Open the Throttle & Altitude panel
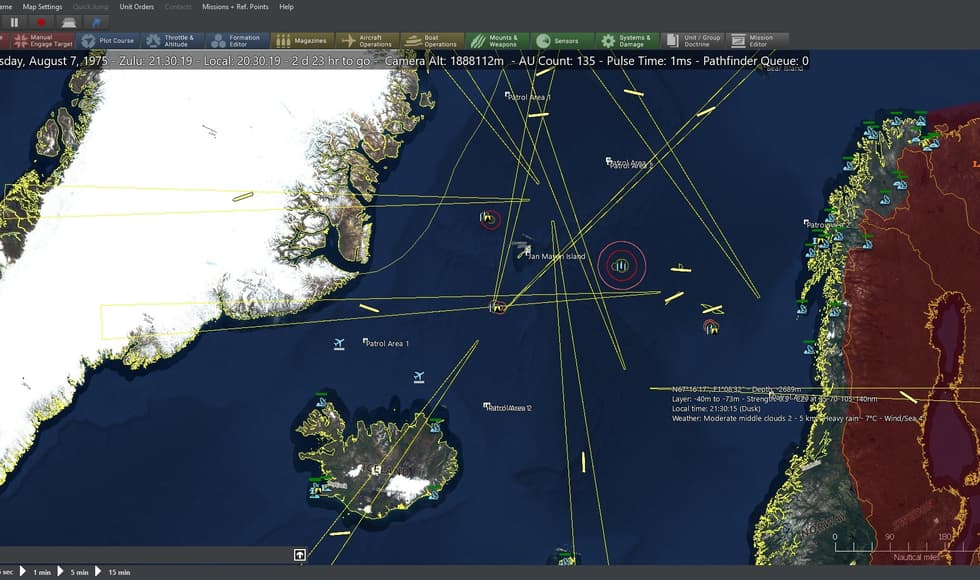 tap(172, 41)
